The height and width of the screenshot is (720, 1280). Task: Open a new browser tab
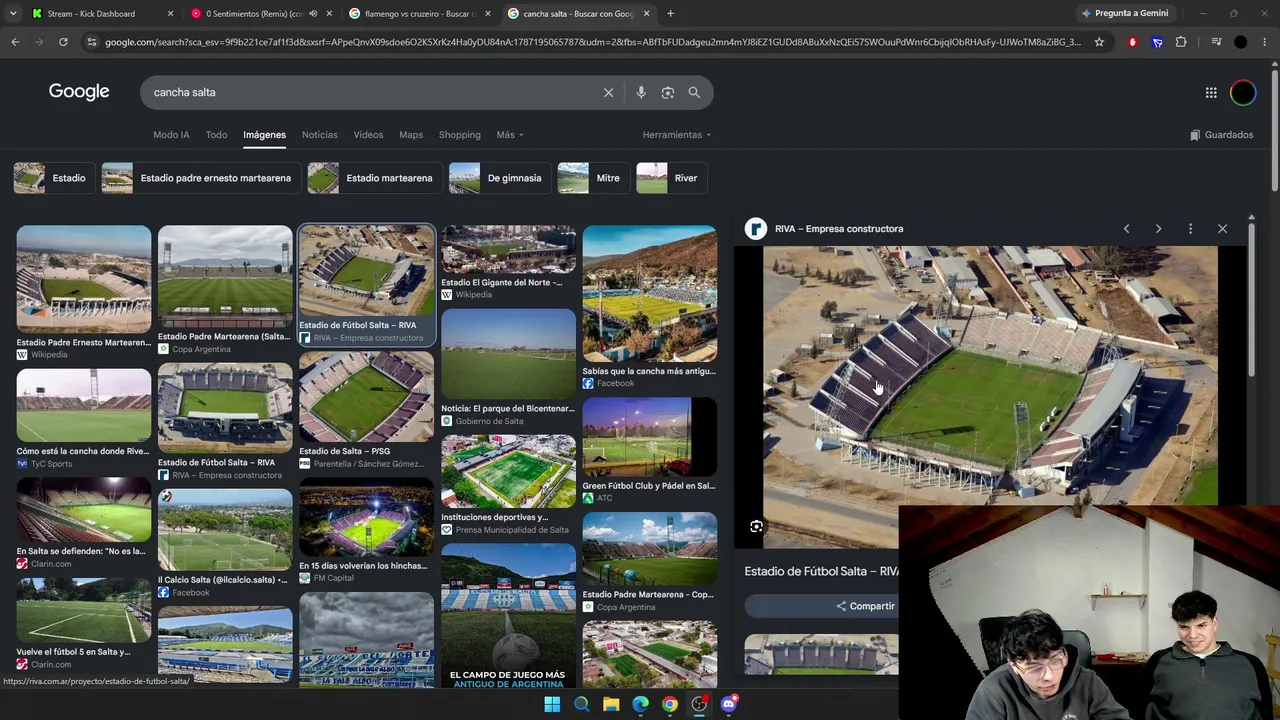670,14
